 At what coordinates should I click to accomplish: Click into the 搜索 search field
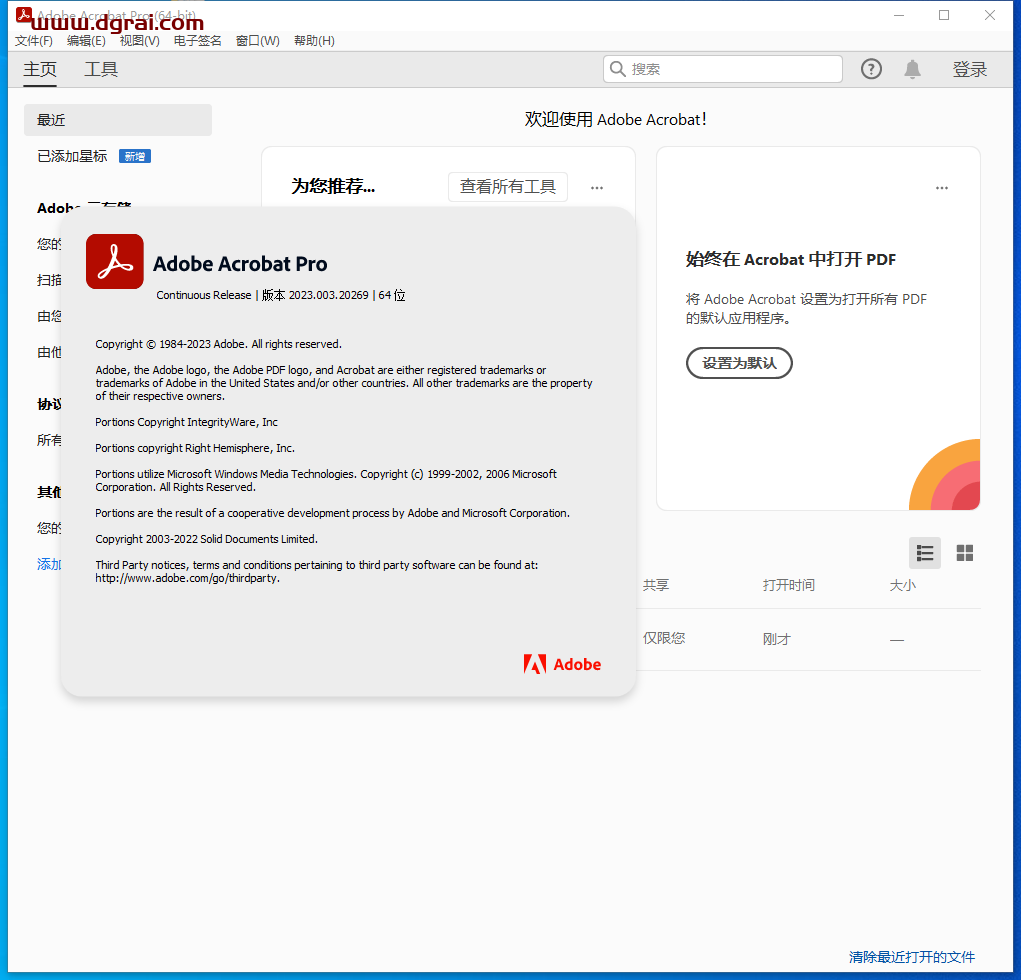point(723,69)
